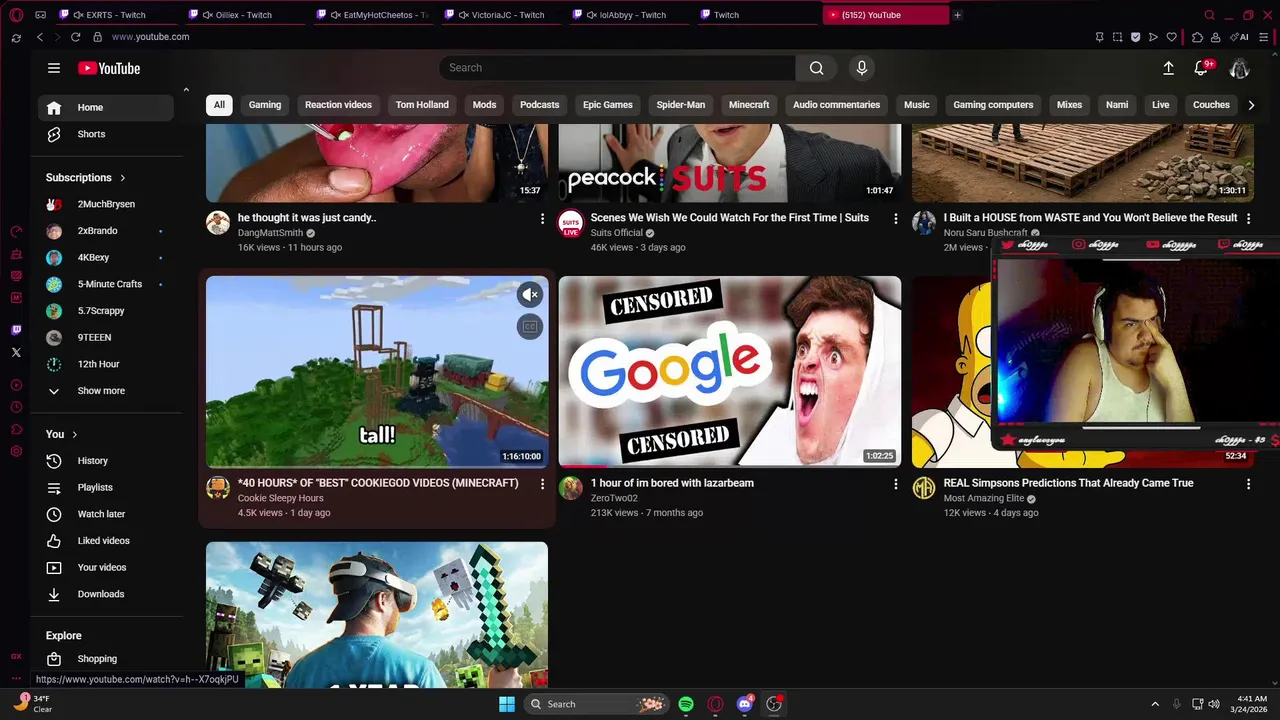The image size is (1280, 720).
Task: Switch to the VictoriaJC Twitch tab
Action: [x=502, y=15]
